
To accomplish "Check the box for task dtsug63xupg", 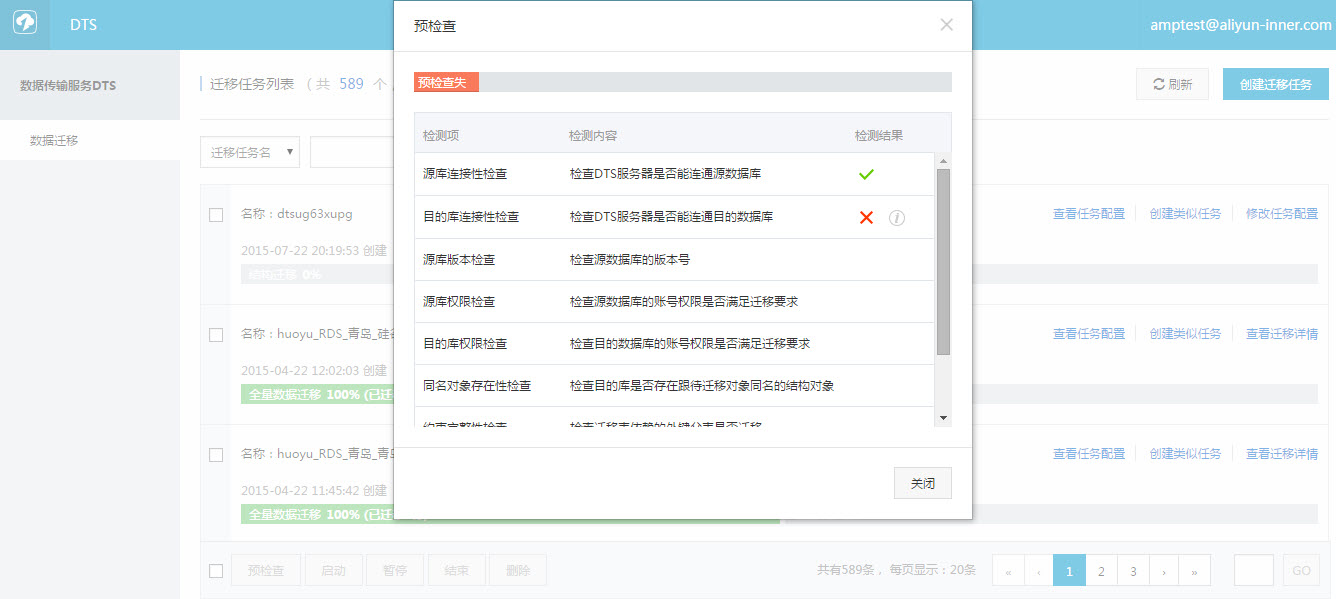I will (x=216, y=215).
